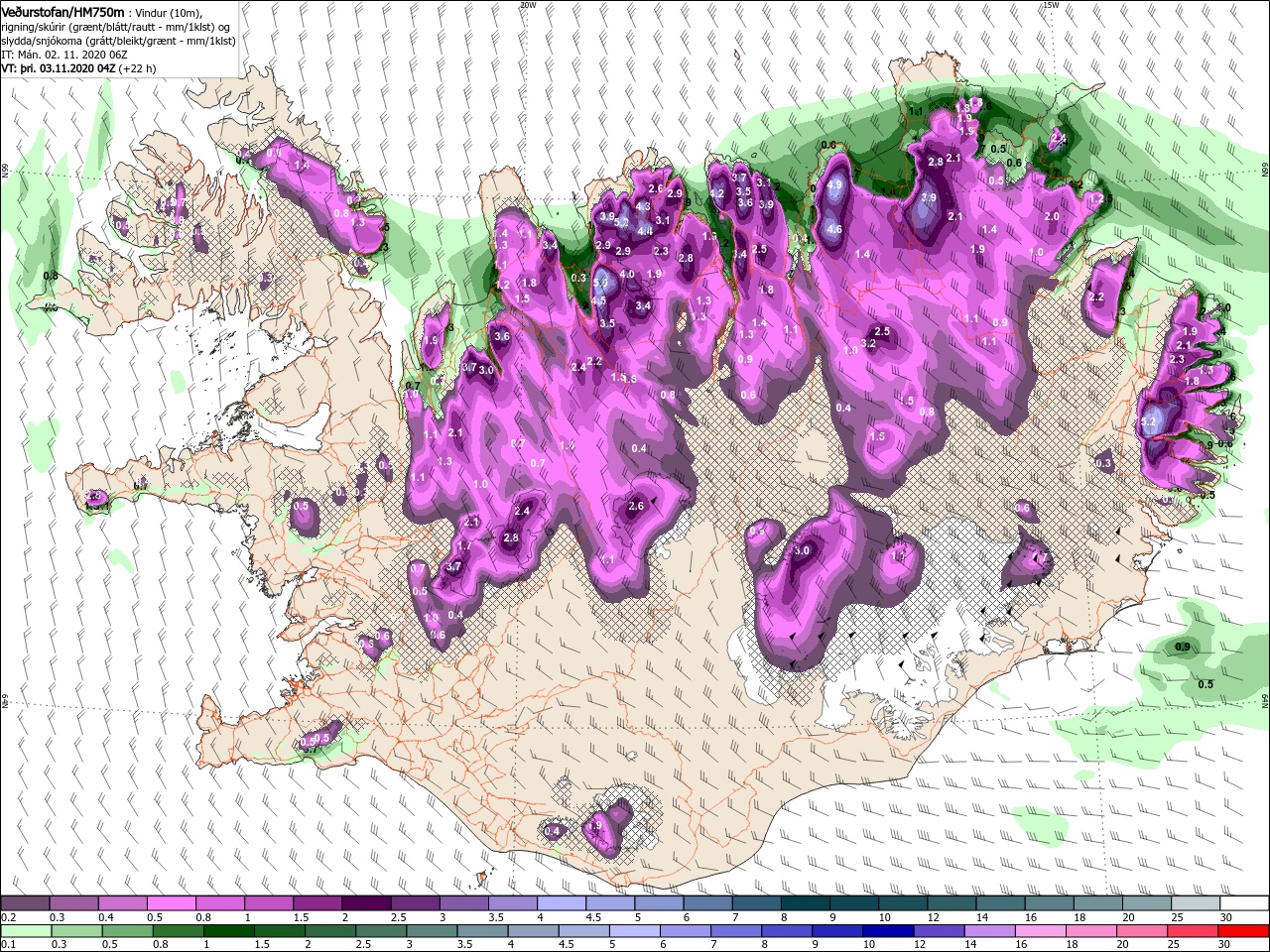Click the 15W longitude label
1270x952 pixels.
[1051, 5]
